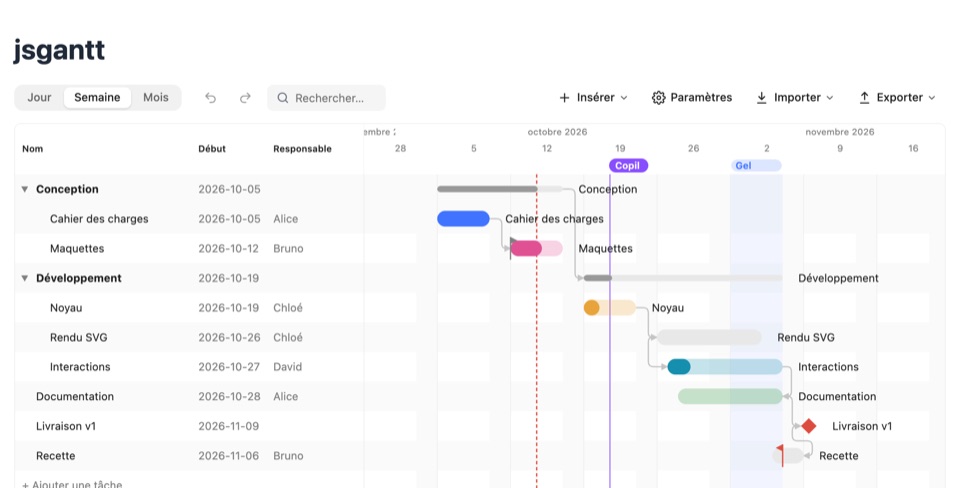Screen dimensions: 960x488
Task: Select Noyau row in task list
Action: pyautogui.click(x=189, y=307)
